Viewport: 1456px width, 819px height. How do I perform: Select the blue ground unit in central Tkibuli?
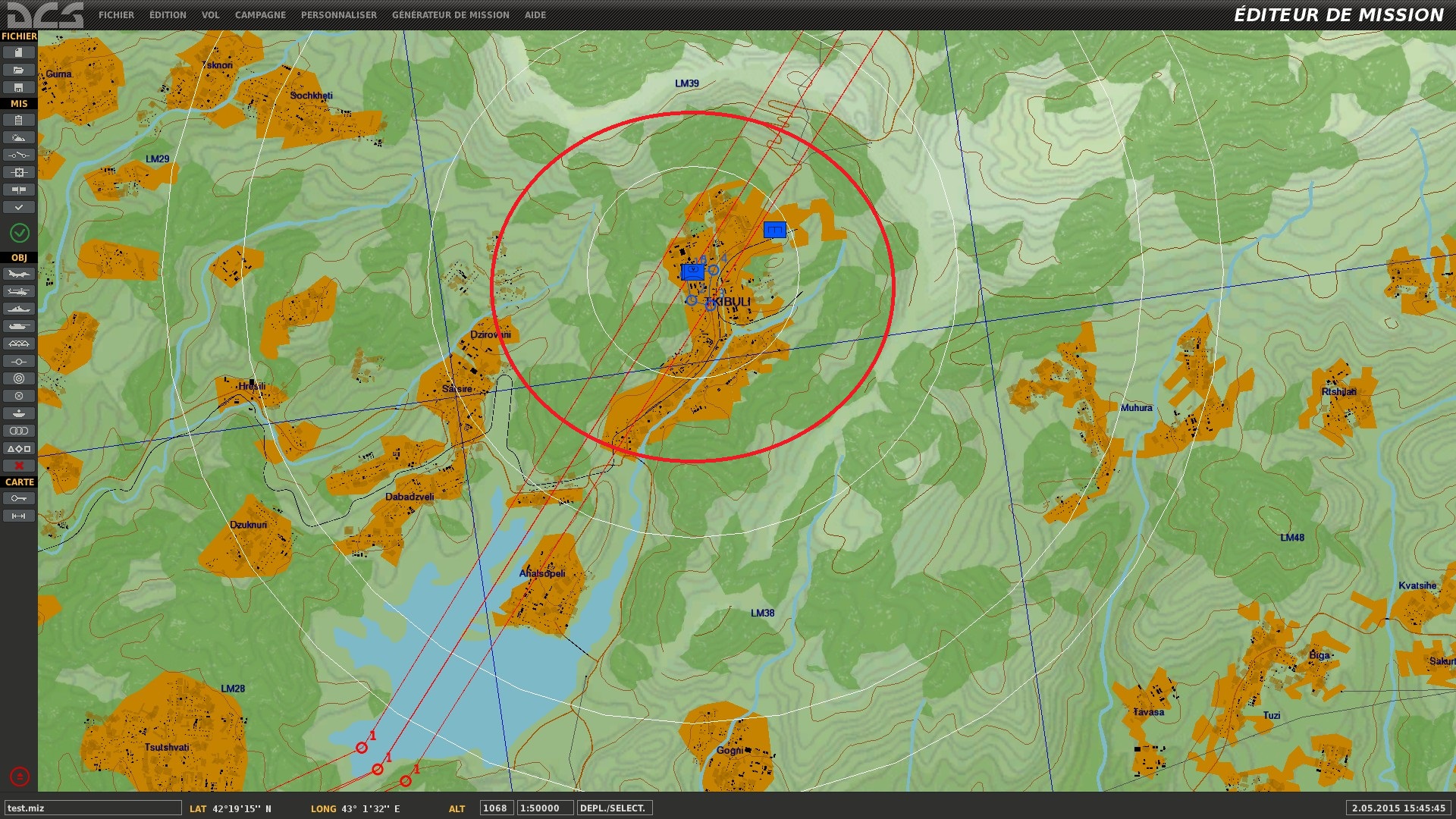pos(692,271)
